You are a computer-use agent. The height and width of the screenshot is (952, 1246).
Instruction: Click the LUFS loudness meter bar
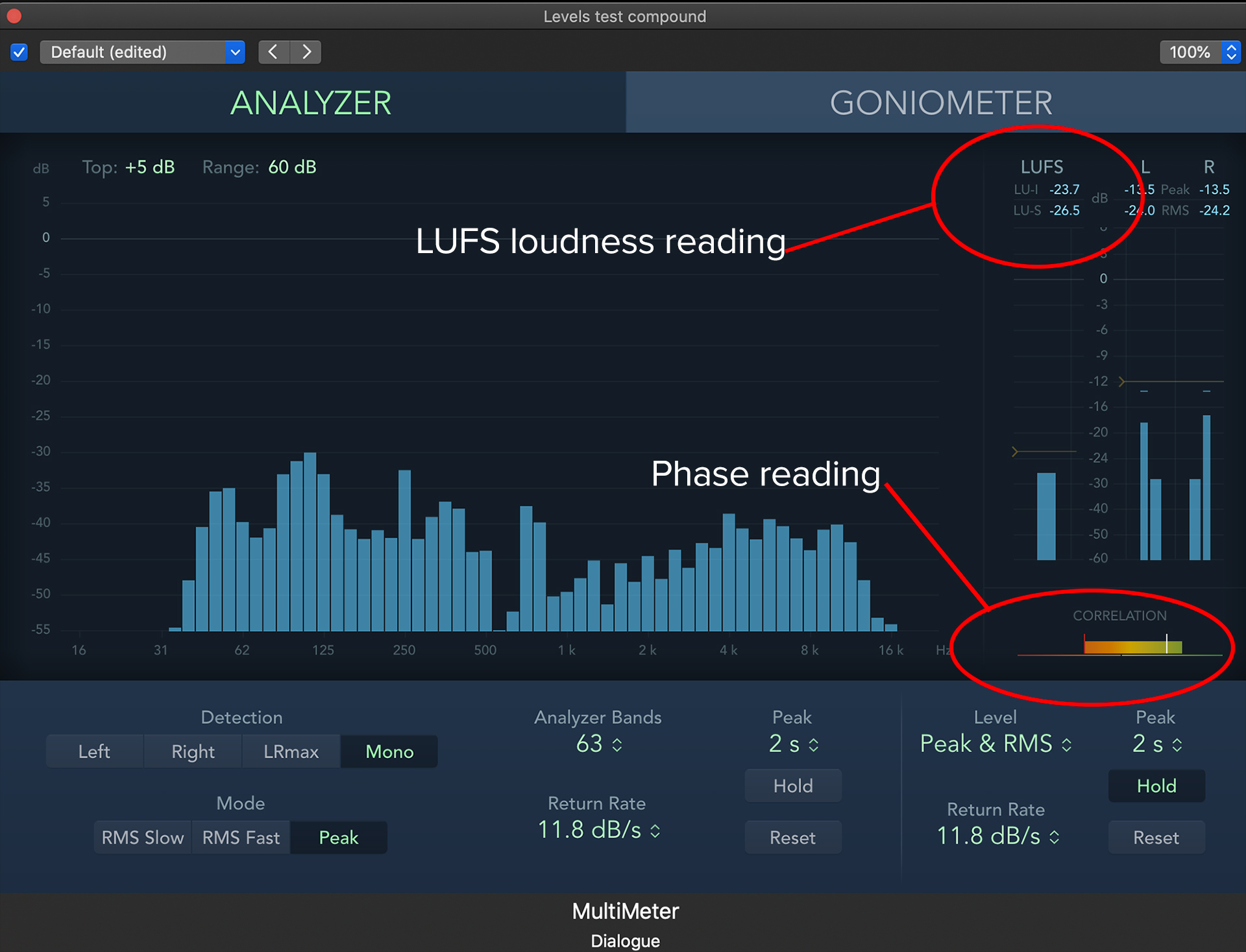[1046, 517]
